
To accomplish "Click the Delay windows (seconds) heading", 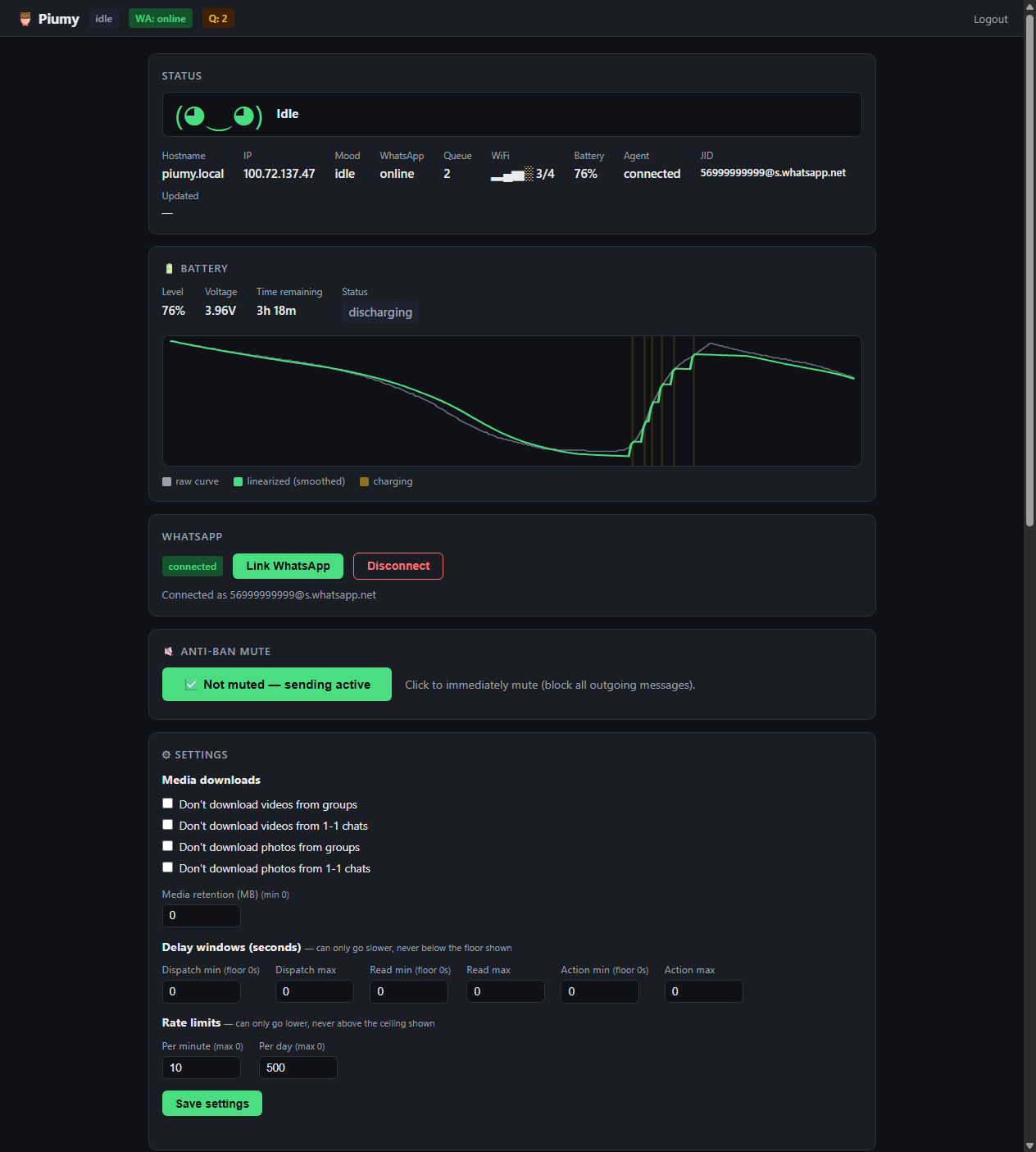I will point(231,947).
